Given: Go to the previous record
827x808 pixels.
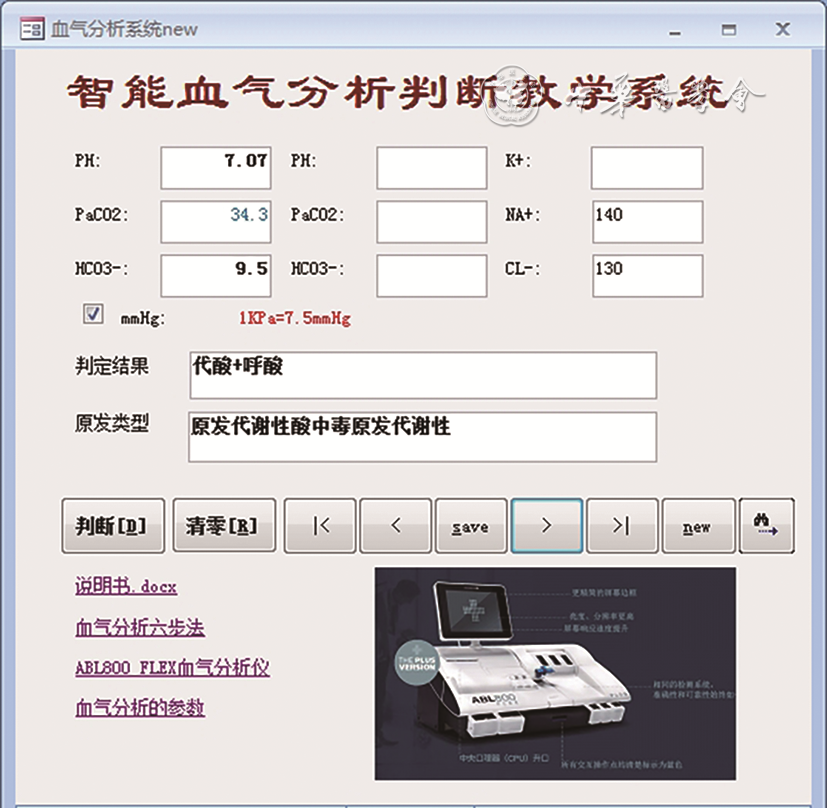Looking at the screenshot, I should click(395, 526).
